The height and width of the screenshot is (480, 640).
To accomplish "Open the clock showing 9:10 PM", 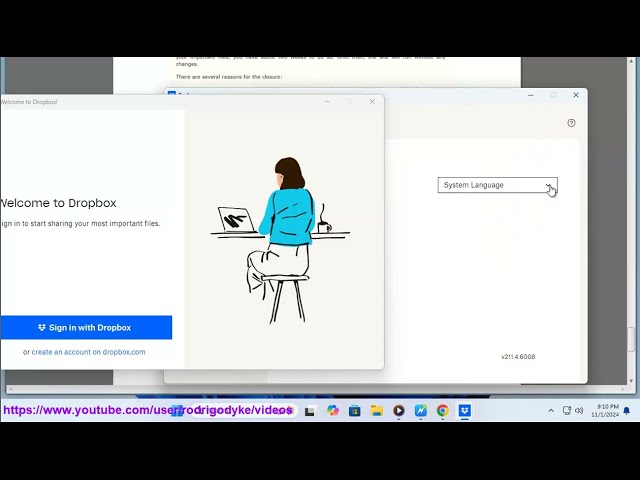I will [605, 411].
